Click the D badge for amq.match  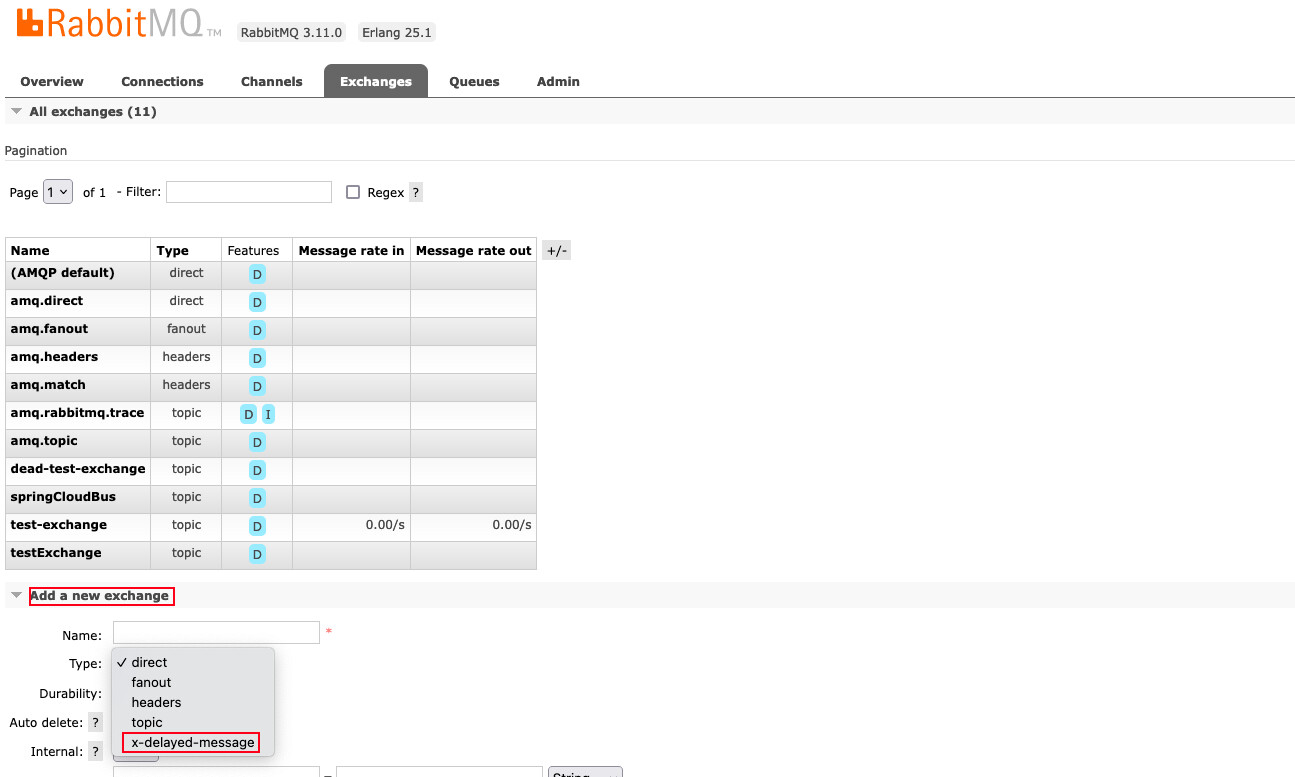[x=257, y=386]
